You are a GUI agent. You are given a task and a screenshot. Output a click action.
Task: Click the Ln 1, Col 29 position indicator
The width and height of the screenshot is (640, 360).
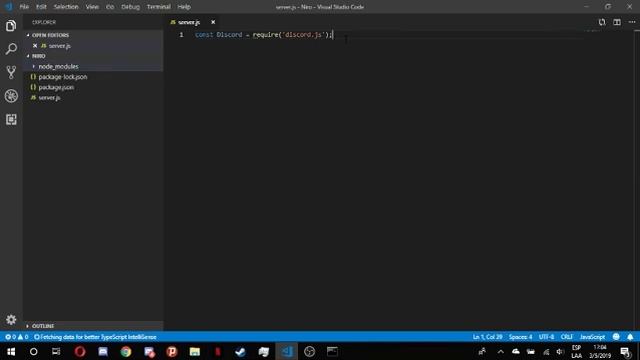pyautogui.click(x=487, y=337)
